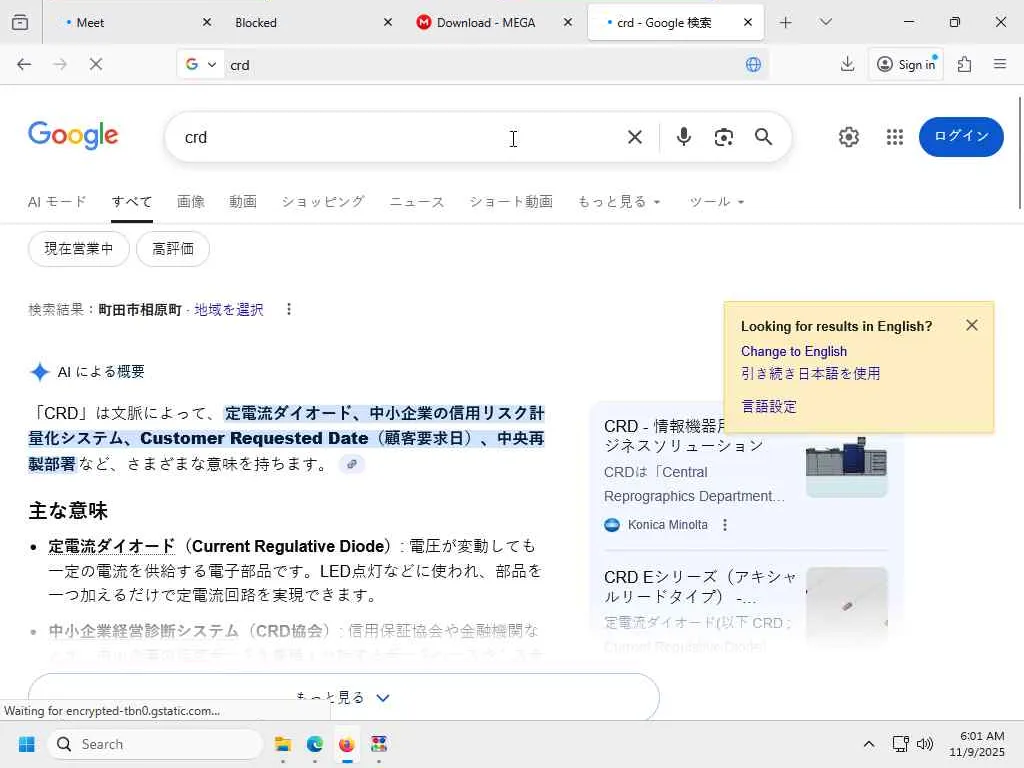Expand the もっと見る dropdown
This screenshot has height=768, width=1024.
618,202
